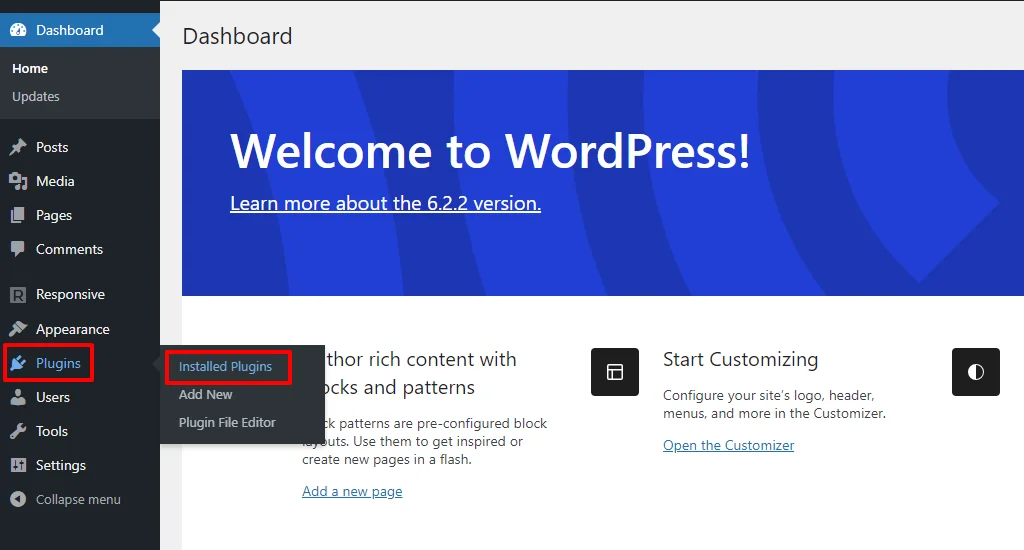The height and width of the screenshot is (550, 1024).
Task: Go to the Users section
Action: point(53,397)
